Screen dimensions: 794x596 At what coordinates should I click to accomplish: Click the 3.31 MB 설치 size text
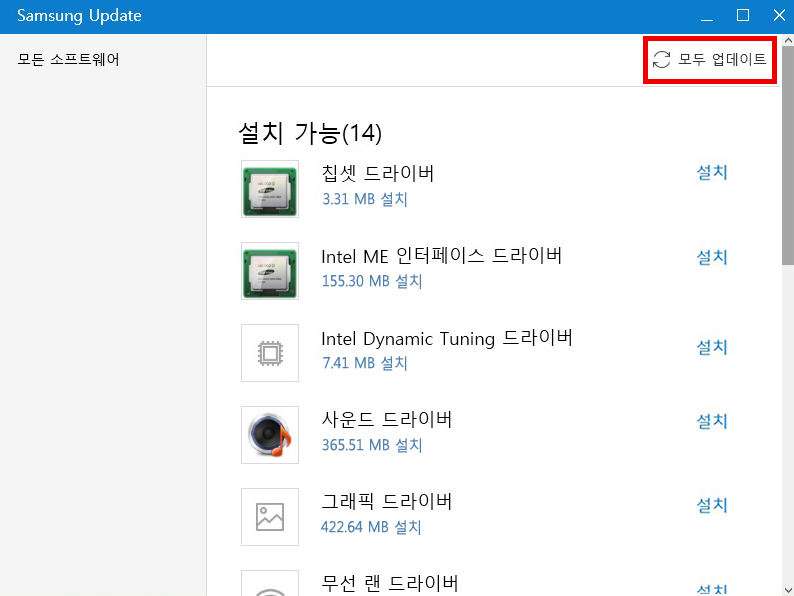(x=365, y=199)
